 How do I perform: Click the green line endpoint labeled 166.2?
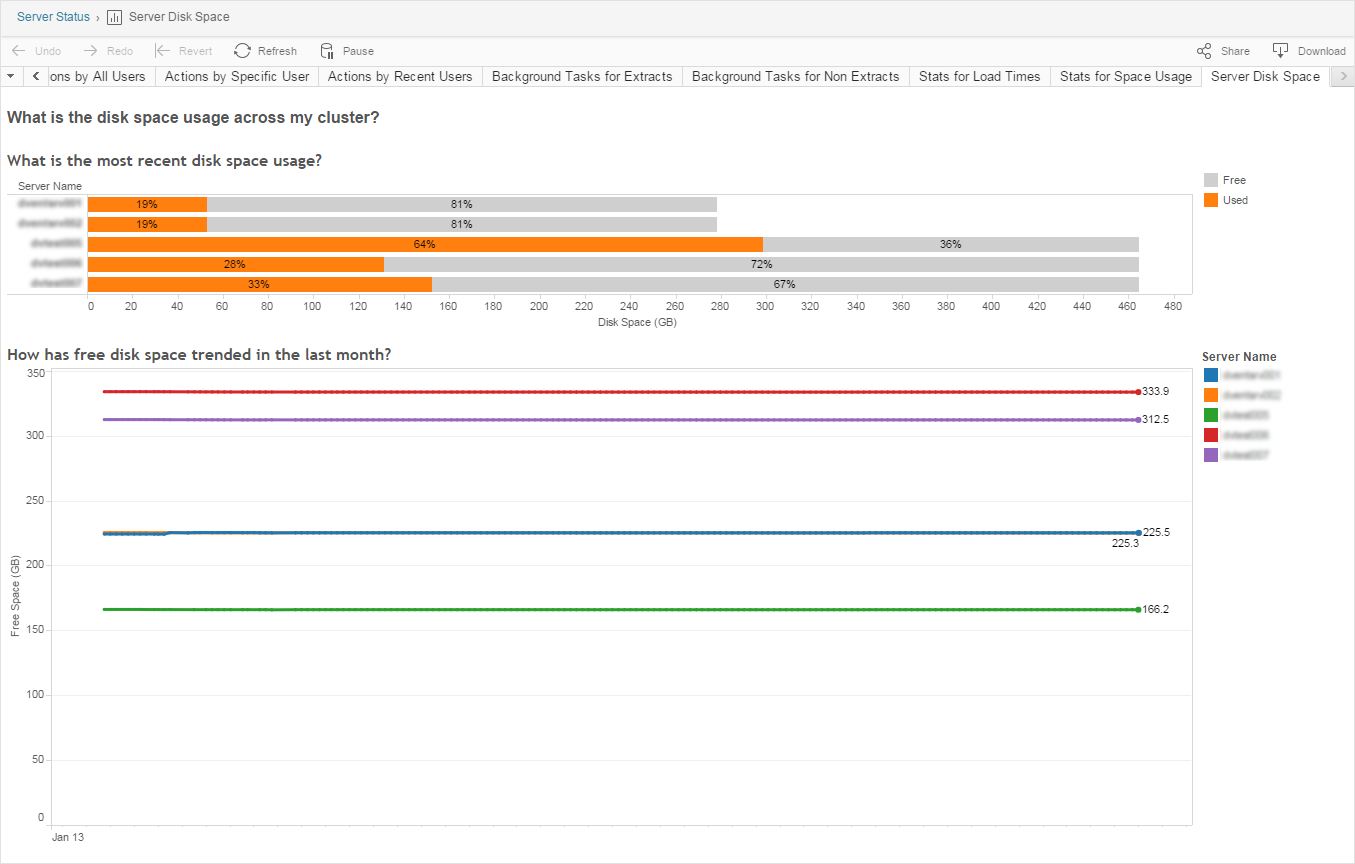click(1138, 609)
